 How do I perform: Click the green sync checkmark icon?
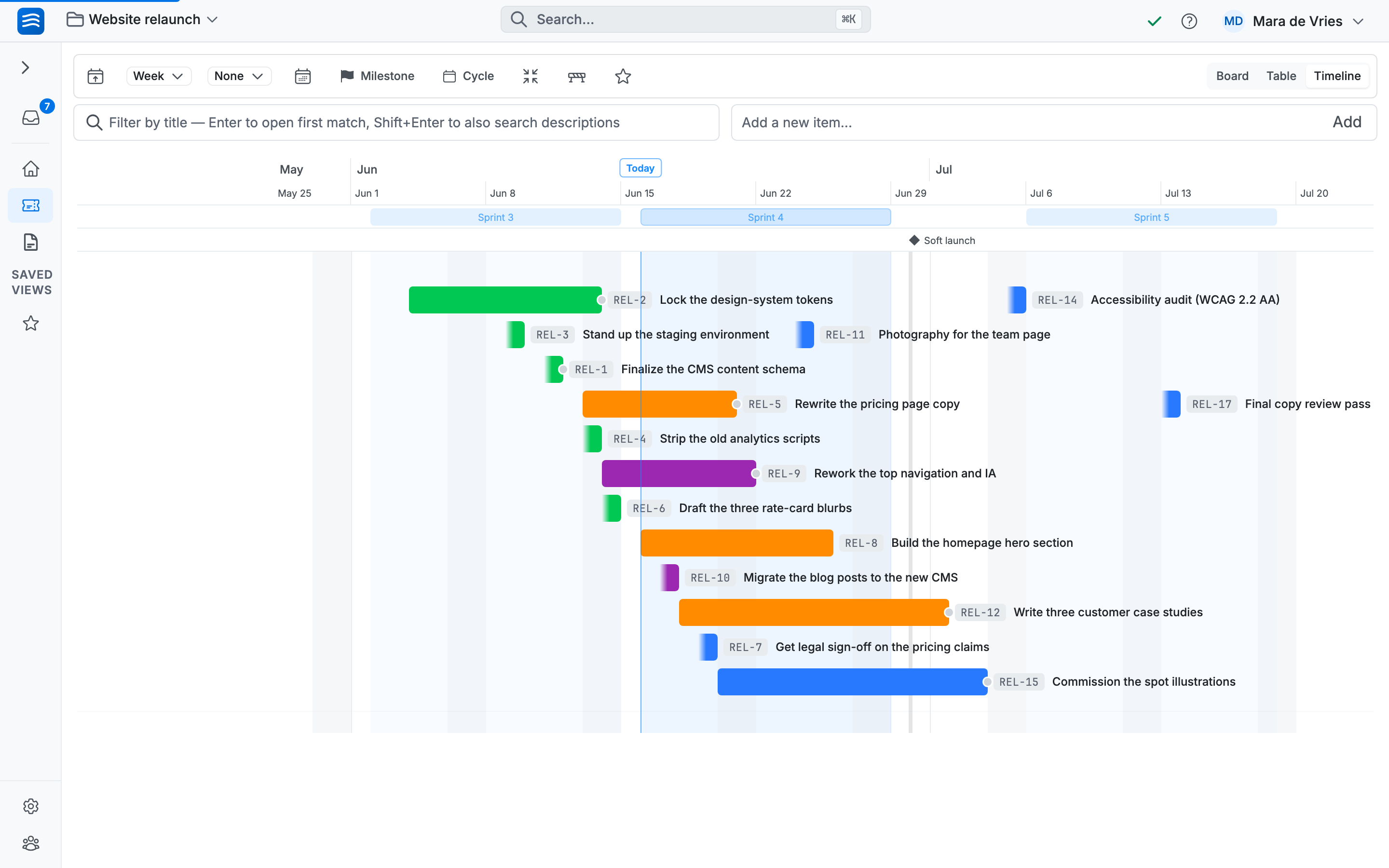(x=1154, y=21)
